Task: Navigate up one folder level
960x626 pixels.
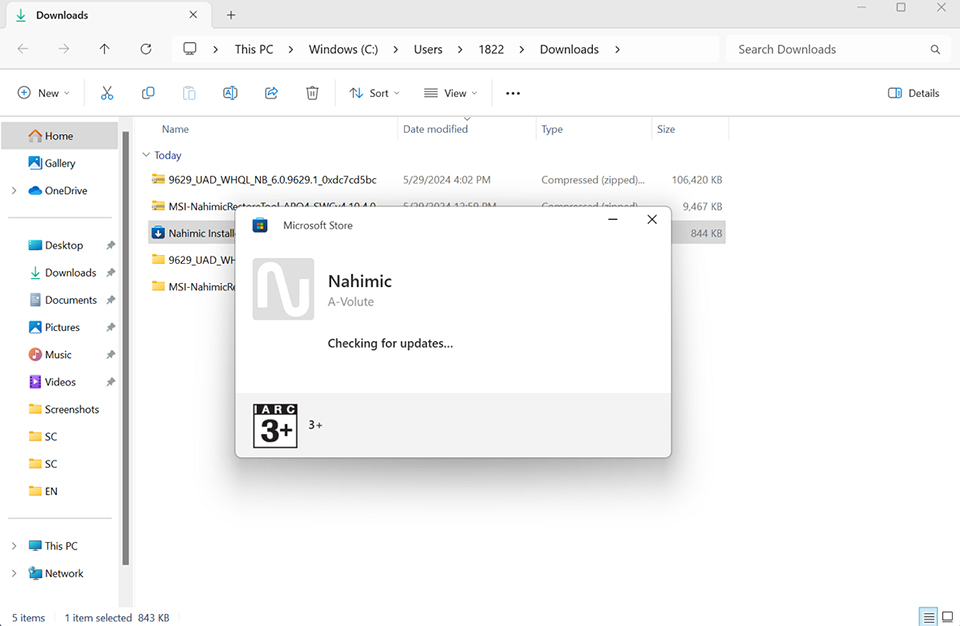Action: (x=105, y=49)
